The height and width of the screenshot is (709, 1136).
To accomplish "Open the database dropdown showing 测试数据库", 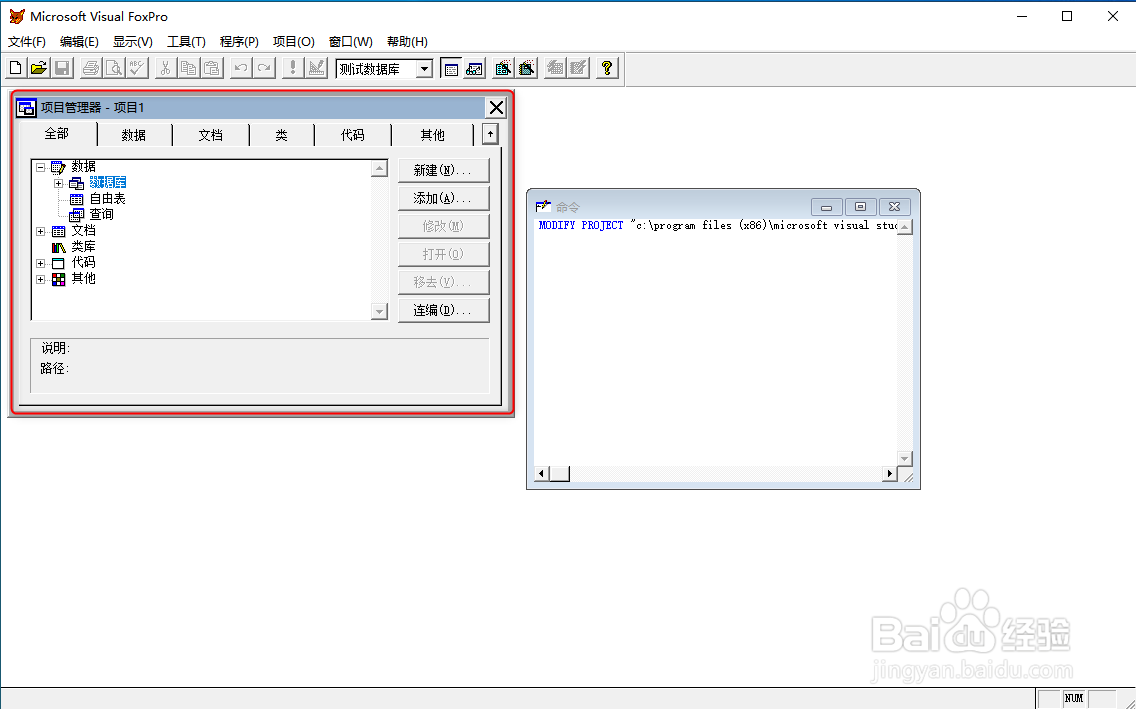I will point(425,69).
